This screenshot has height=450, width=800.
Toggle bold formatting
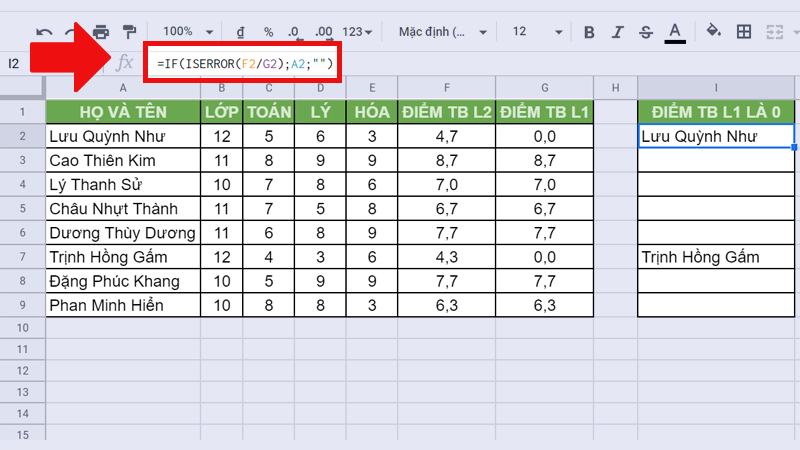point(589,31)
